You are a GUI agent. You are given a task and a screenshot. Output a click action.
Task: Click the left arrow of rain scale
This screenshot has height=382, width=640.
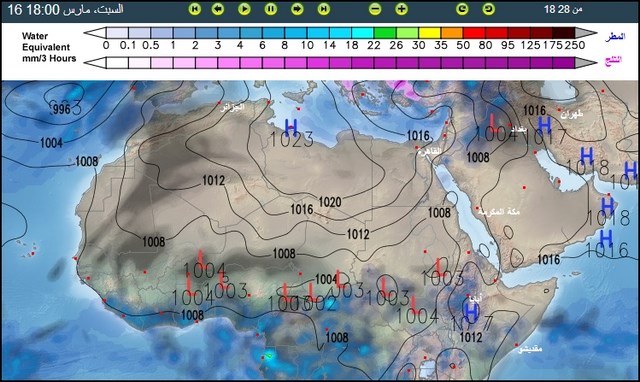pyautogui.click(x=95, y=33)
